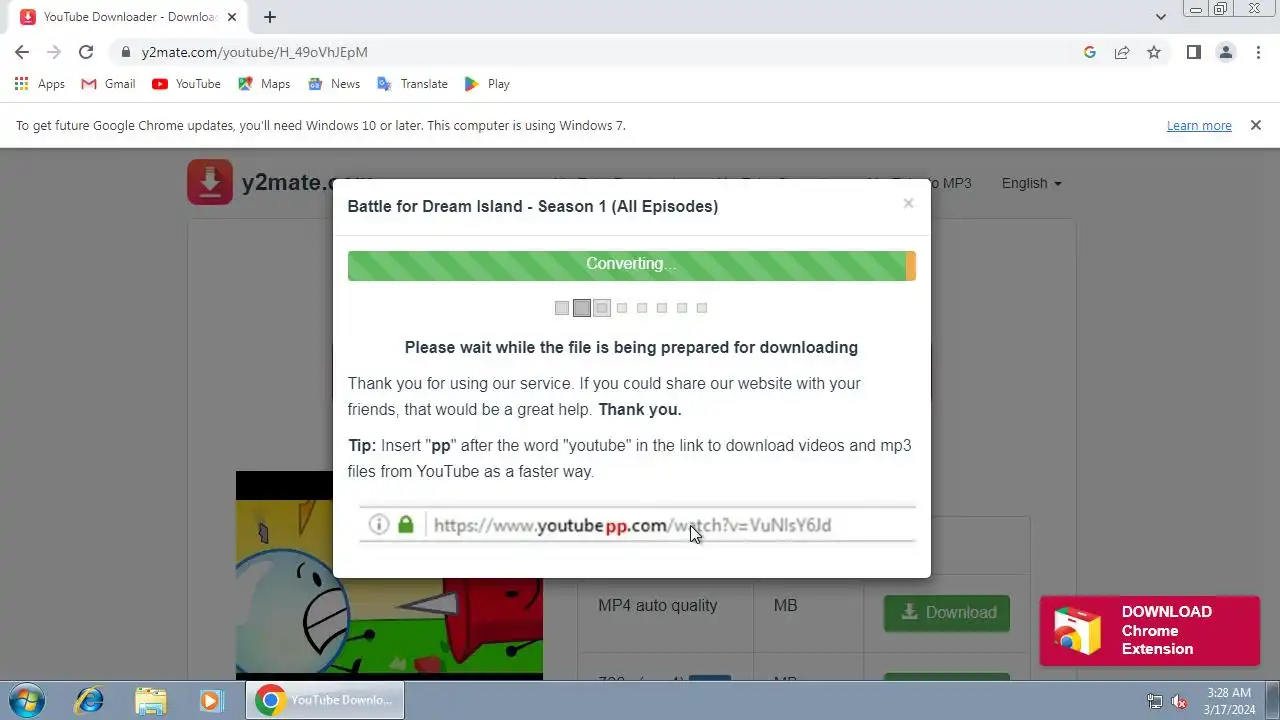Open the YouTube bookmark

[186, 84]
